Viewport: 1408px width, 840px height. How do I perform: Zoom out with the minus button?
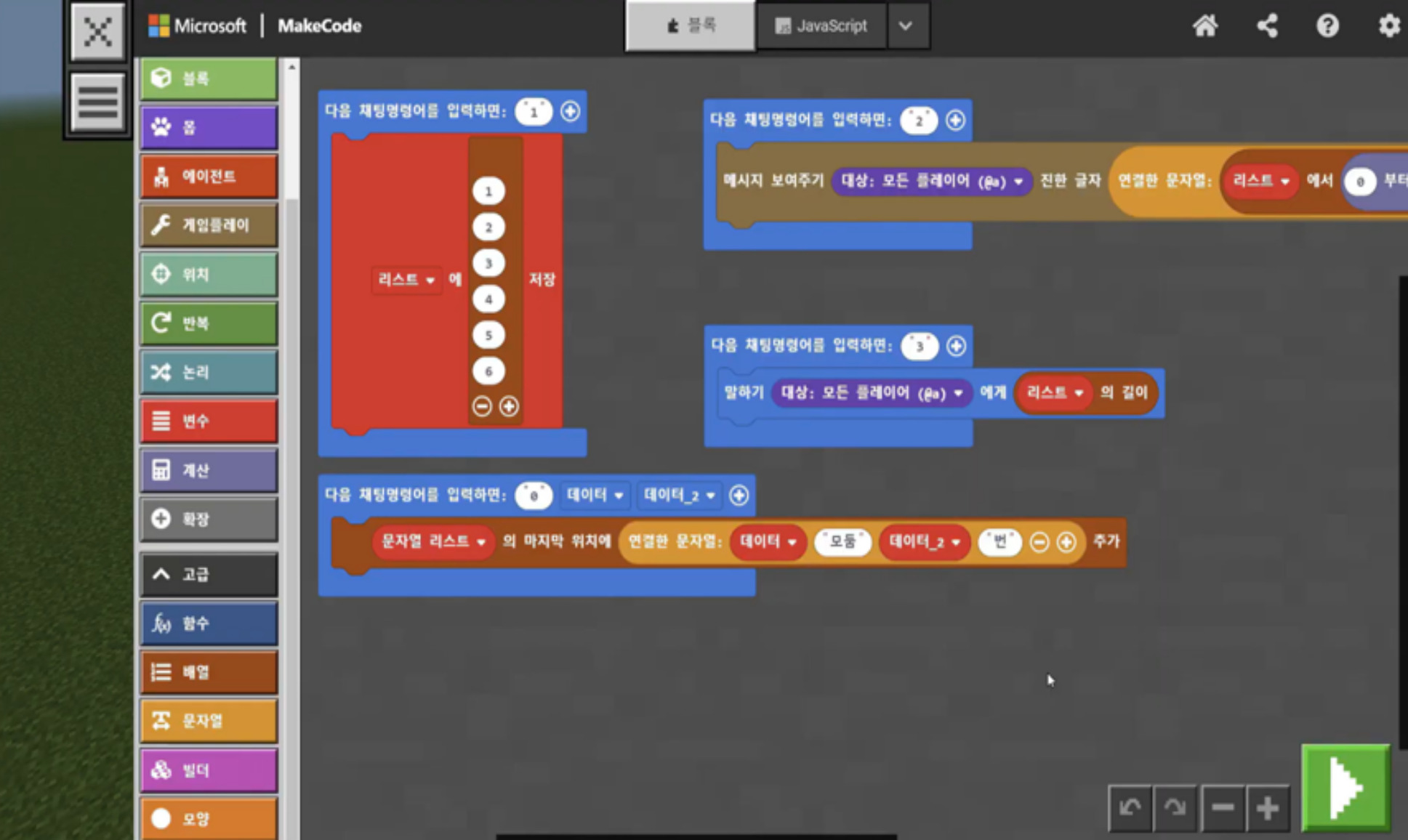point(1223,807)
